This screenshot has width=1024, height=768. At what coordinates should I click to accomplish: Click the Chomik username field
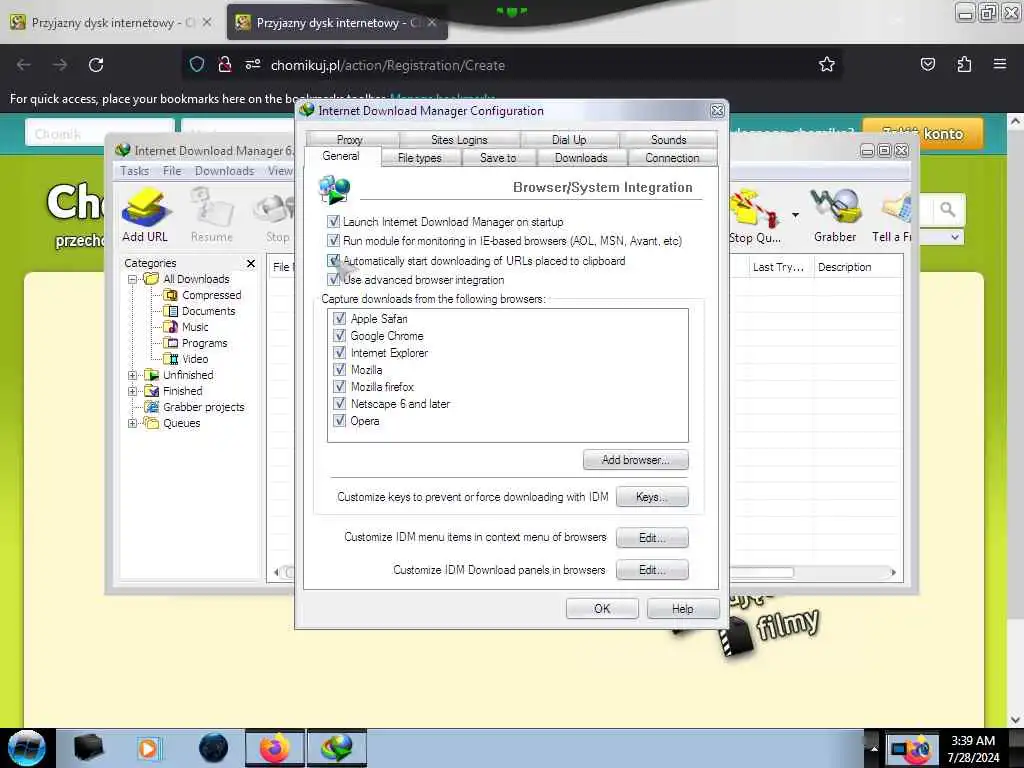[x=100, y=134]
